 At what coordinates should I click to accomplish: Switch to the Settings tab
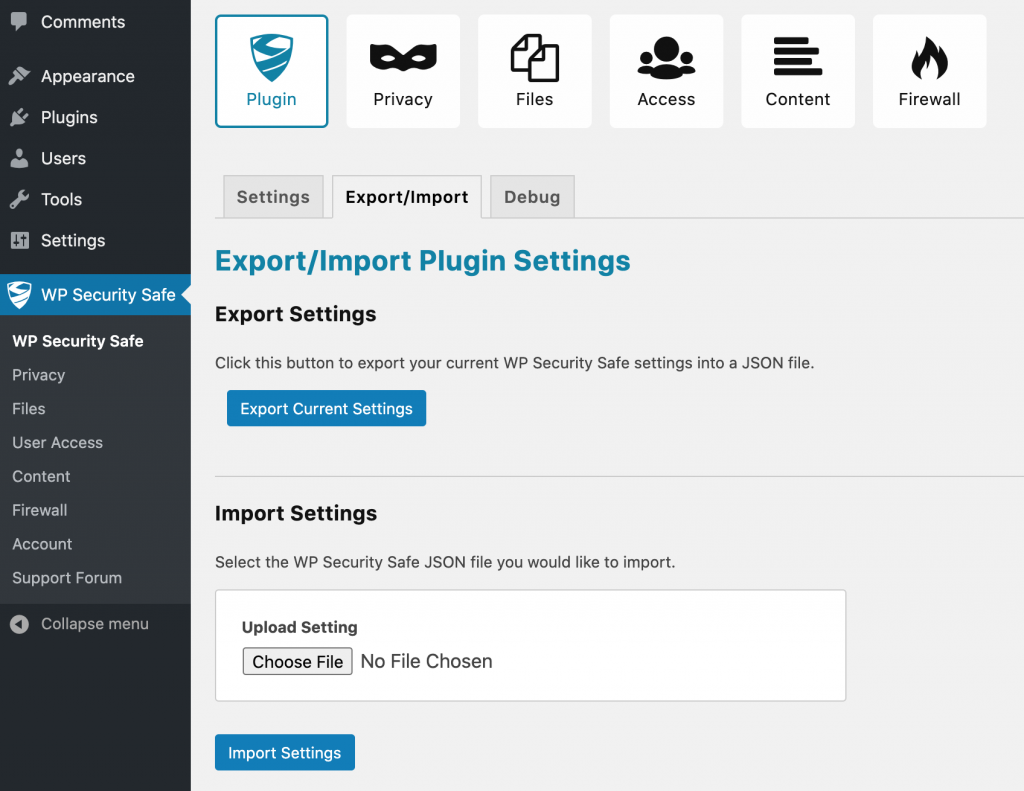coord(273,197)
